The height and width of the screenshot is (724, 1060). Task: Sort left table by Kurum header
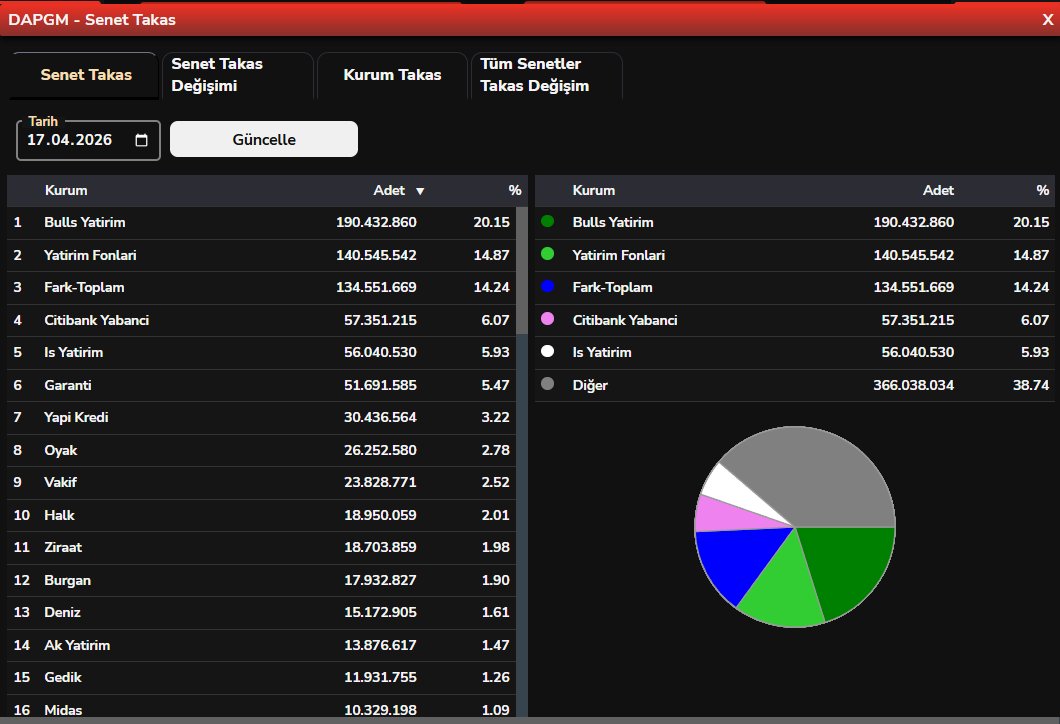(66, 191)
